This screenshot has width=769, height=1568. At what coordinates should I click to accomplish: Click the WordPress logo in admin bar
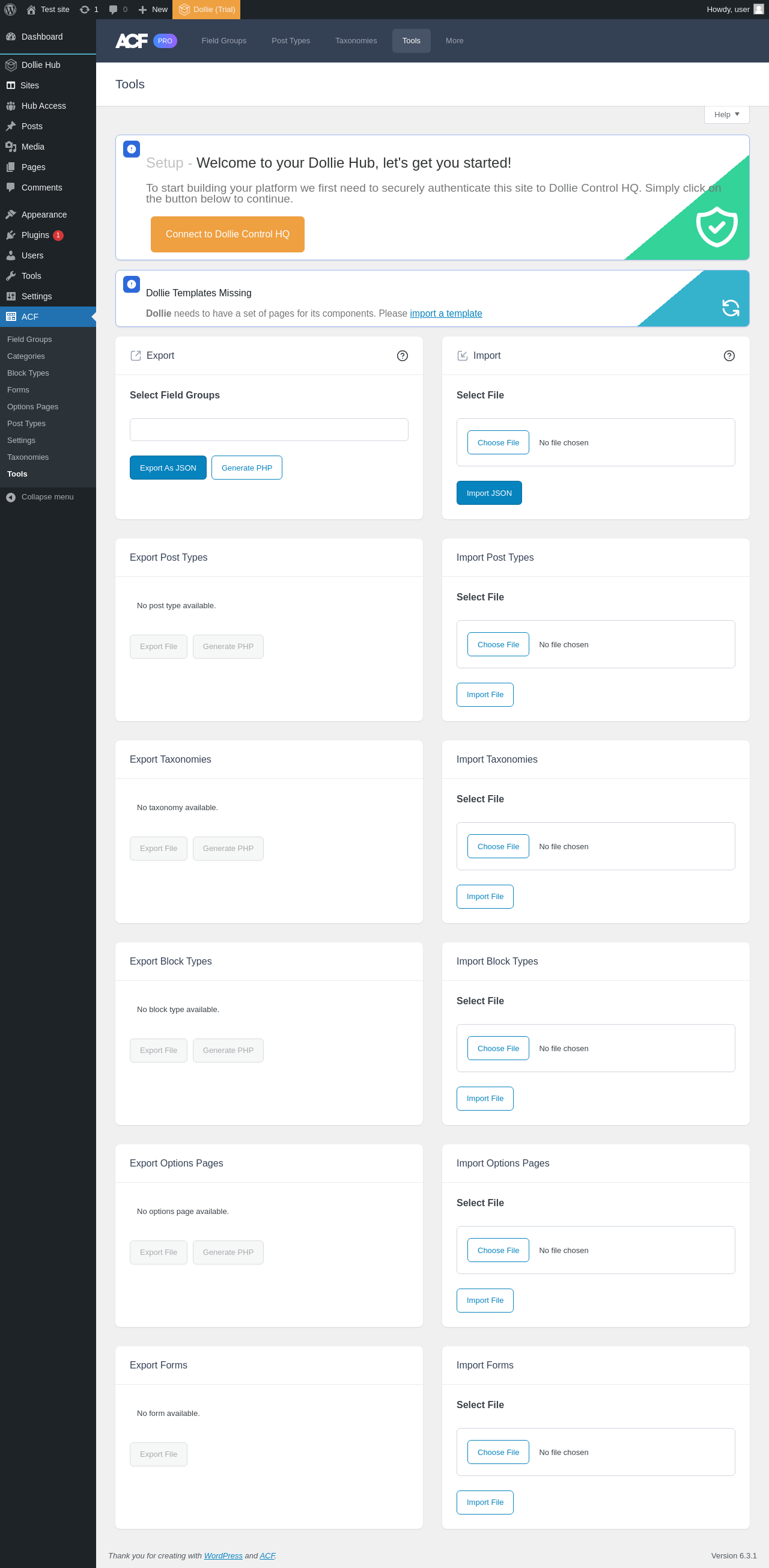point(10,9)
